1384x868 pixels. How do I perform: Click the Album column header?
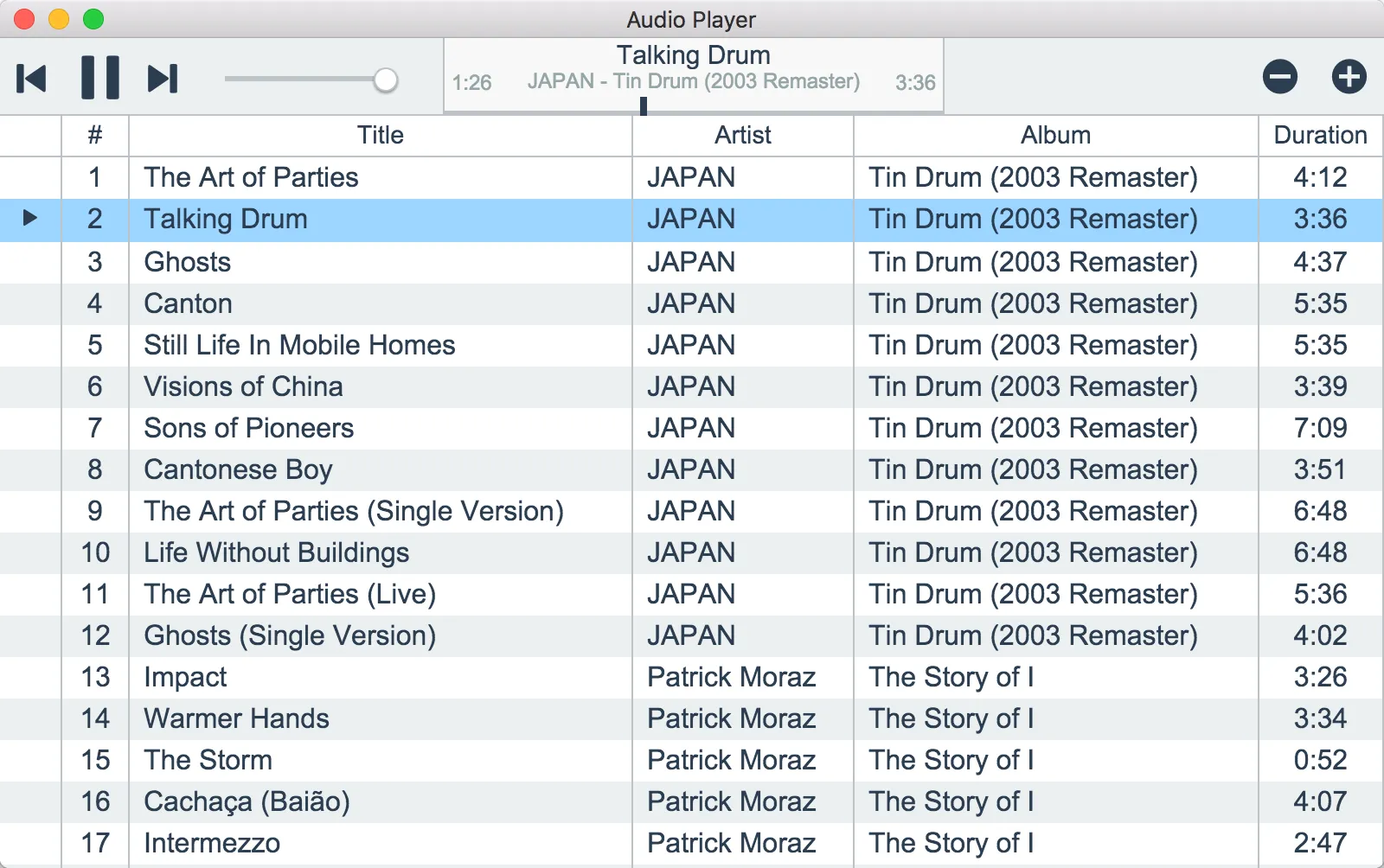pos(1055,136)
